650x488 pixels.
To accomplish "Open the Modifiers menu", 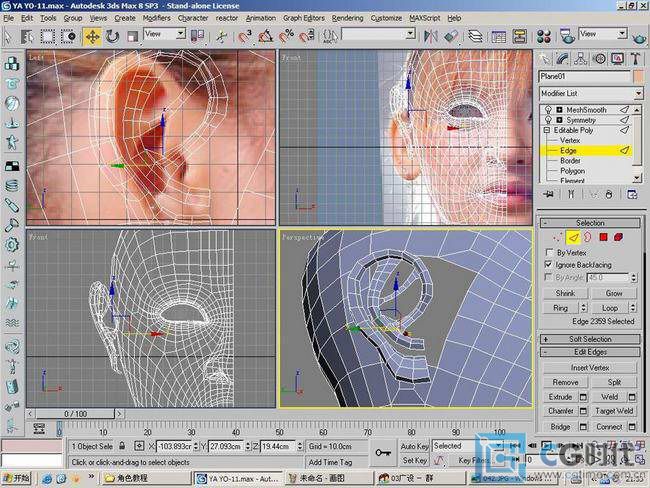I will (x=156, y=18).
